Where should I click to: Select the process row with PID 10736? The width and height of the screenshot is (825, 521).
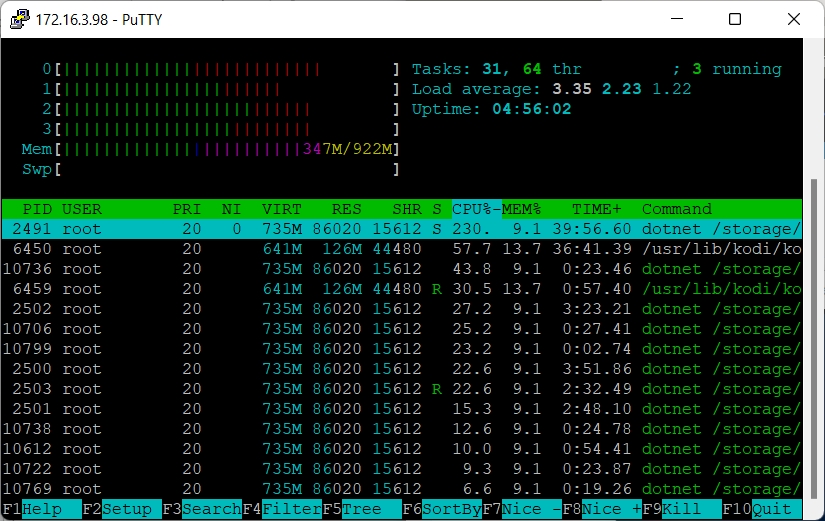(400, 269)
